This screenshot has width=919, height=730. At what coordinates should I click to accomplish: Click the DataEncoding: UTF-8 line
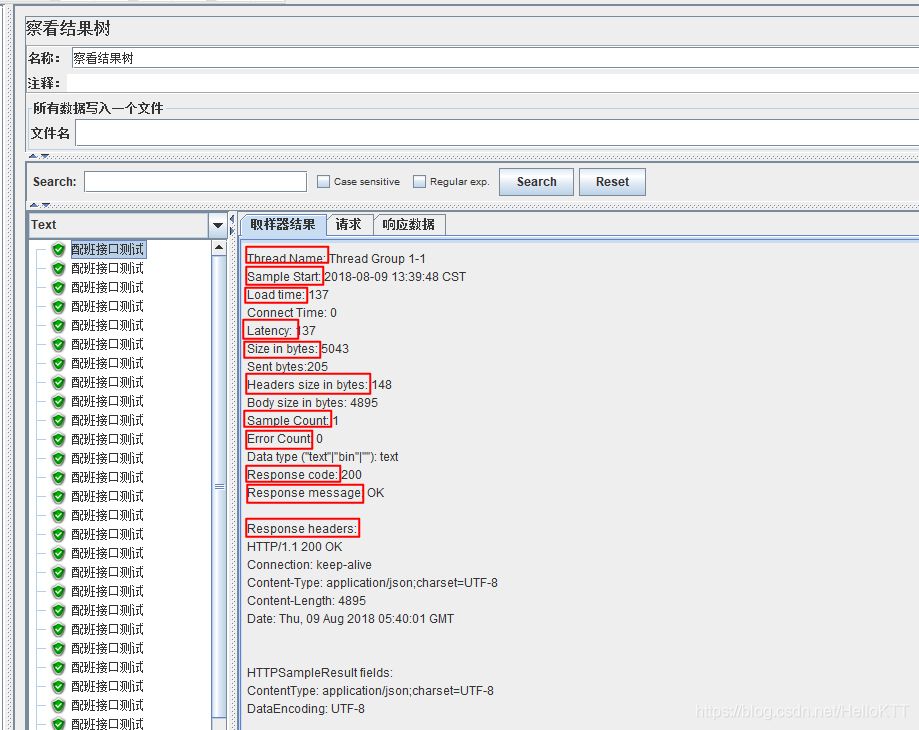pyautogui.click(x=306, y=709)
